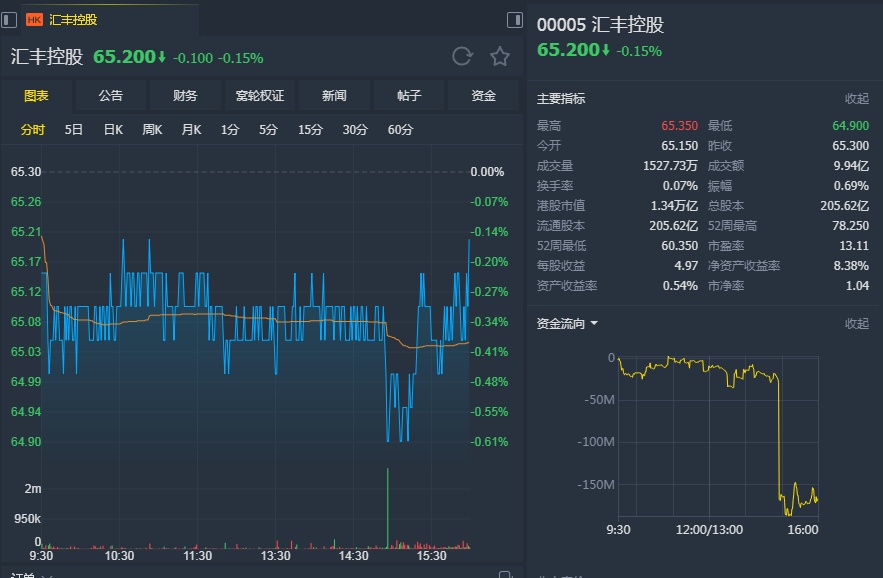Select the 分时 chart period
The height and width of the screenshot is (578, 883).
(x=33, y=130)
